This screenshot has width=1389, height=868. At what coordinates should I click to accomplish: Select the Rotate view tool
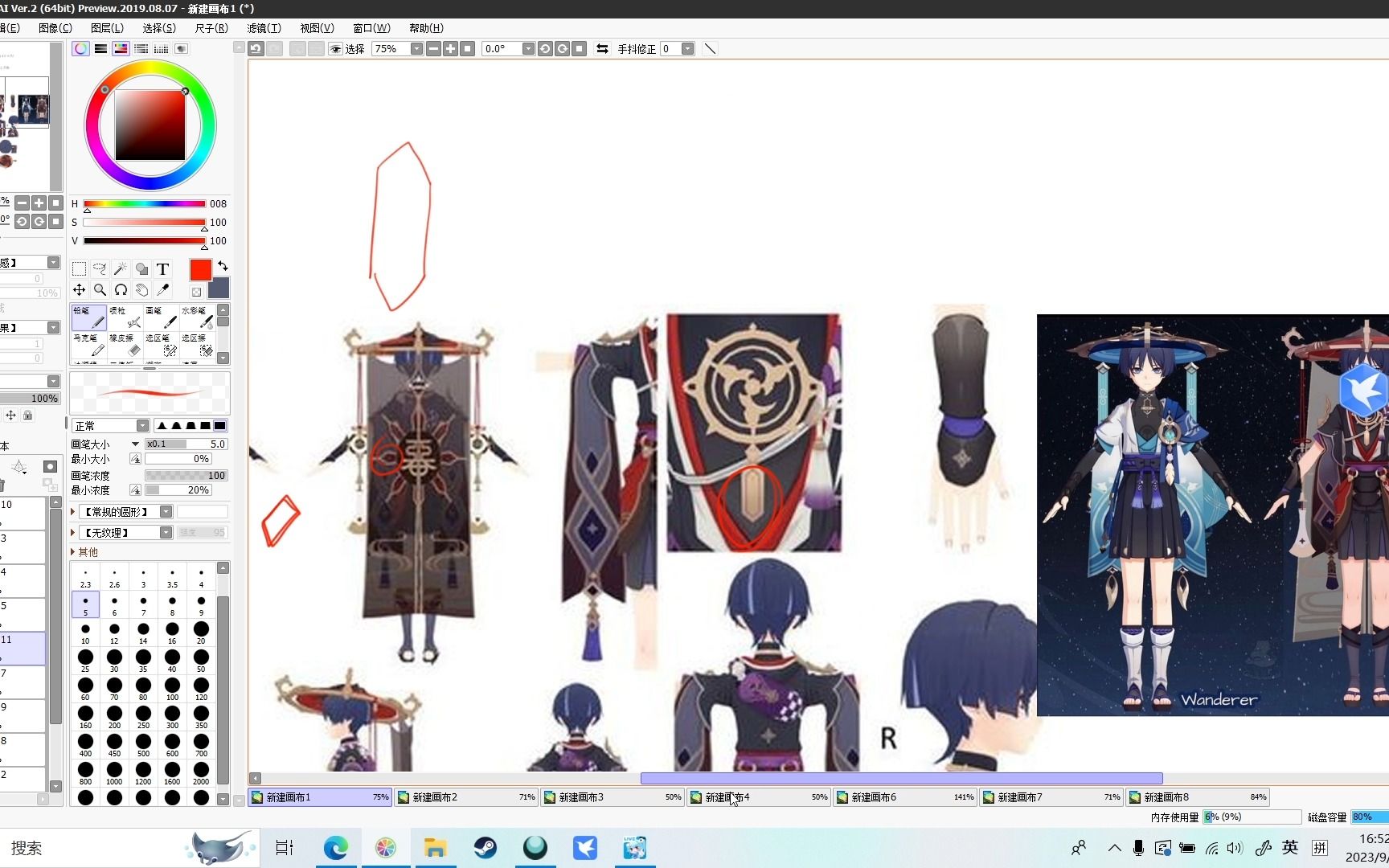click(121, 289)
